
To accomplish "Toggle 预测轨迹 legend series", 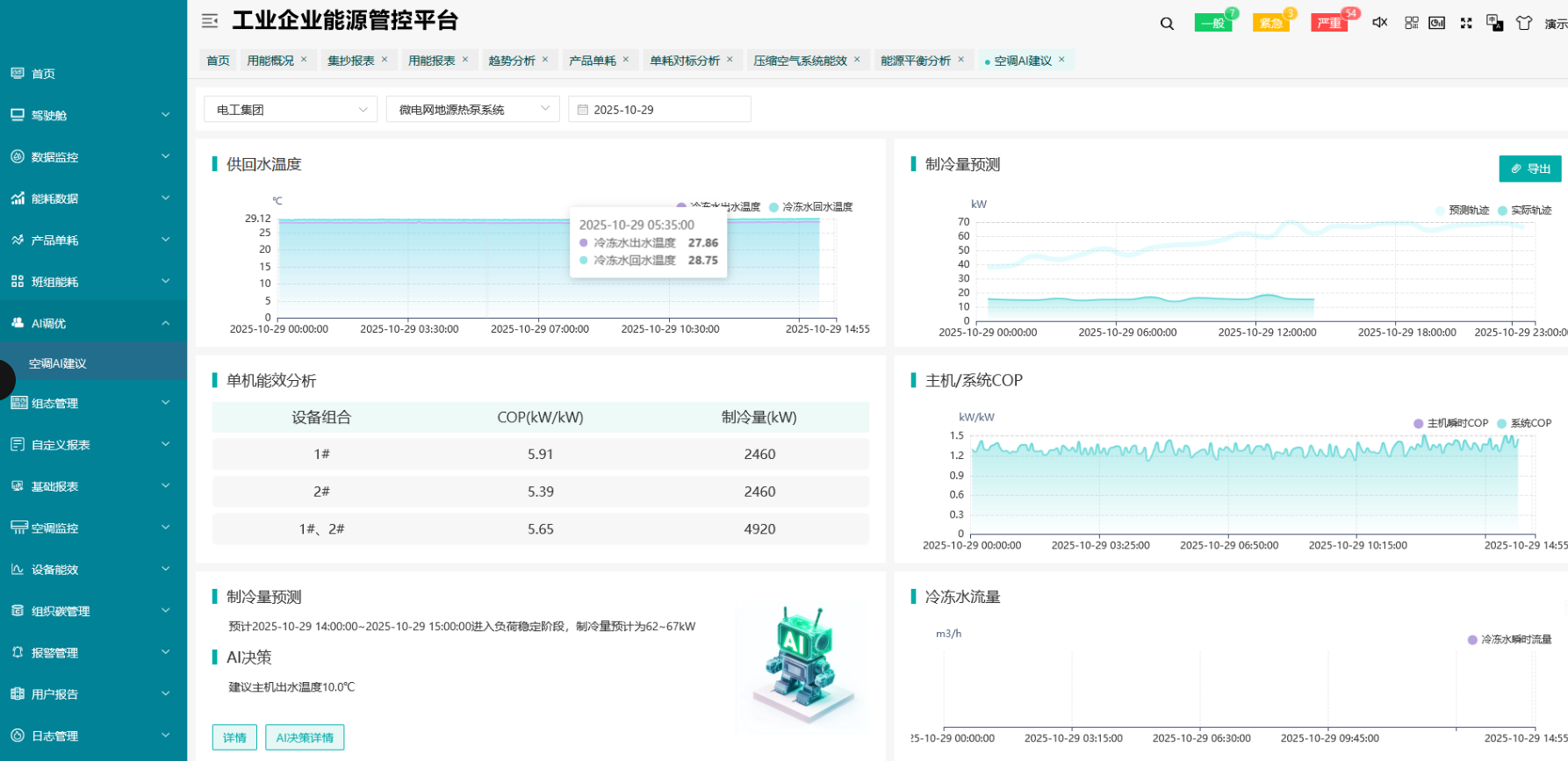I will coord(1463,211).
